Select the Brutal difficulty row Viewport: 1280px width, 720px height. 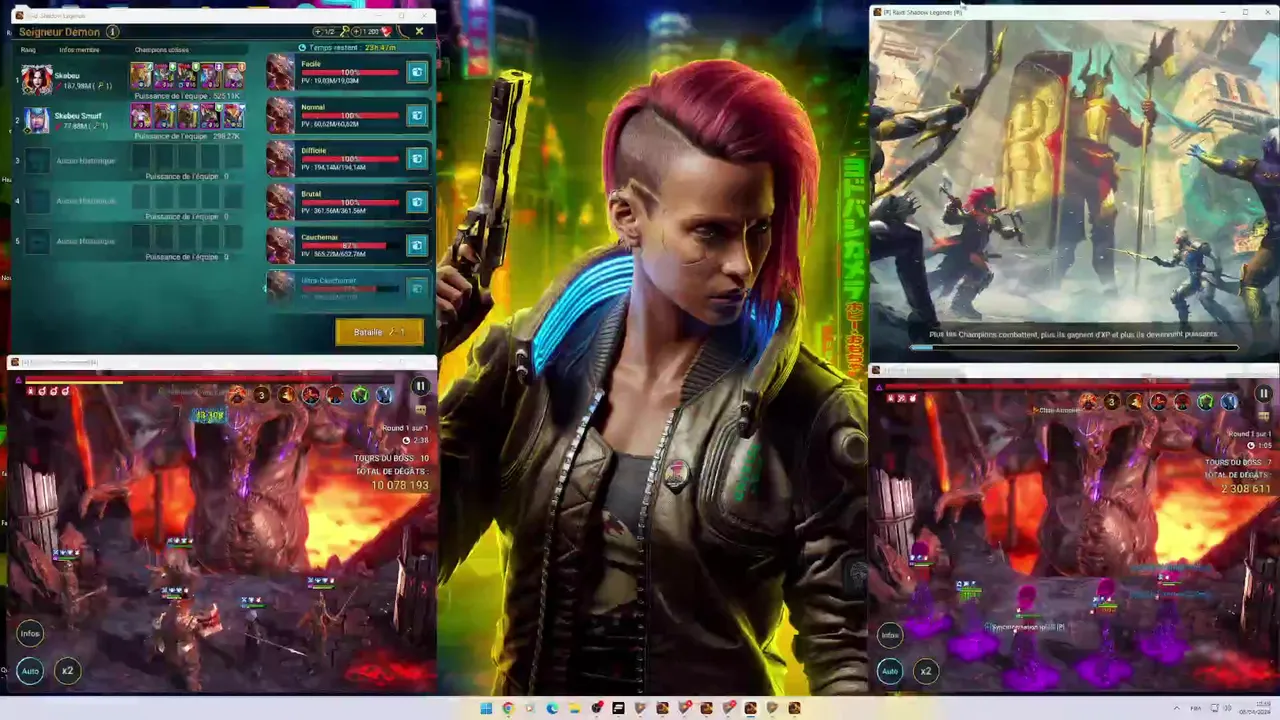tap(348, 202)
